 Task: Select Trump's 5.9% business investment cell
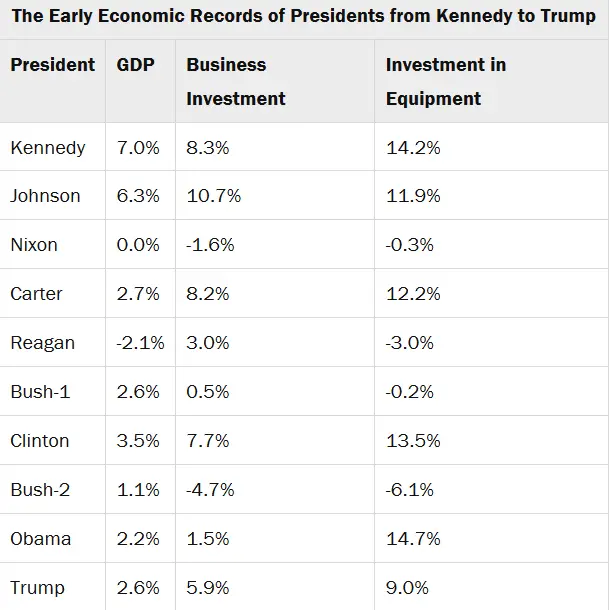coord(208,588)
